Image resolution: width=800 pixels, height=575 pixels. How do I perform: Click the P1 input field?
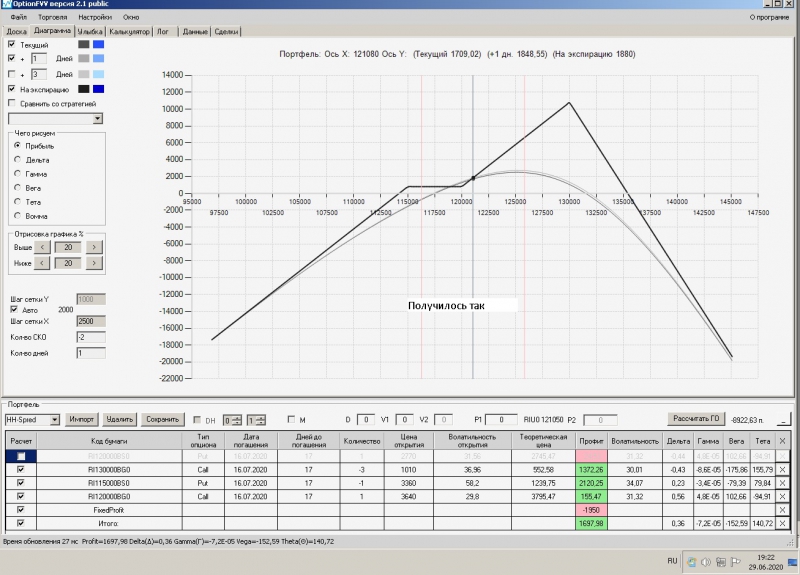click(x=501, y=419)
